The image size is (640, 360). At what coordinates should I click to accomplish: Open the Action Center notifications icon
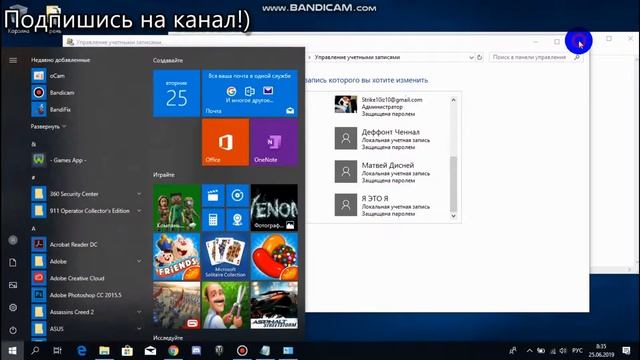[626, 351]
